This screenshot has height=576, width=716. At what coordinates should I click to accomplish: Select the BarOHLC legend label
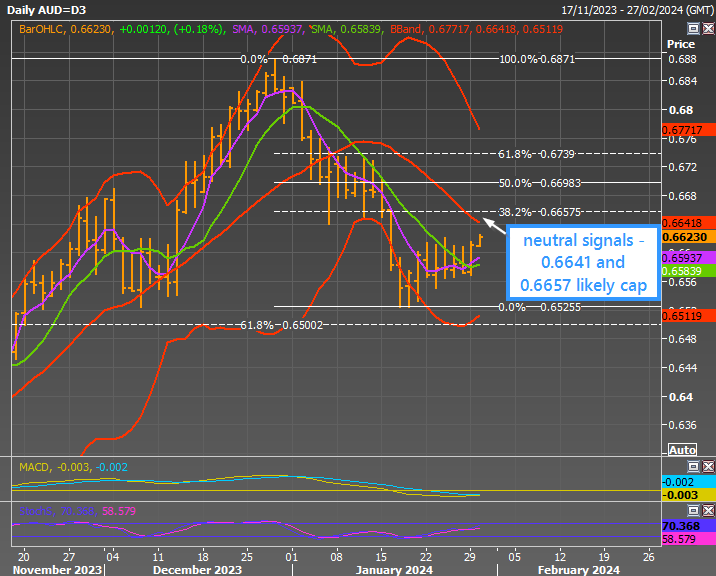(x=42, y=29)
